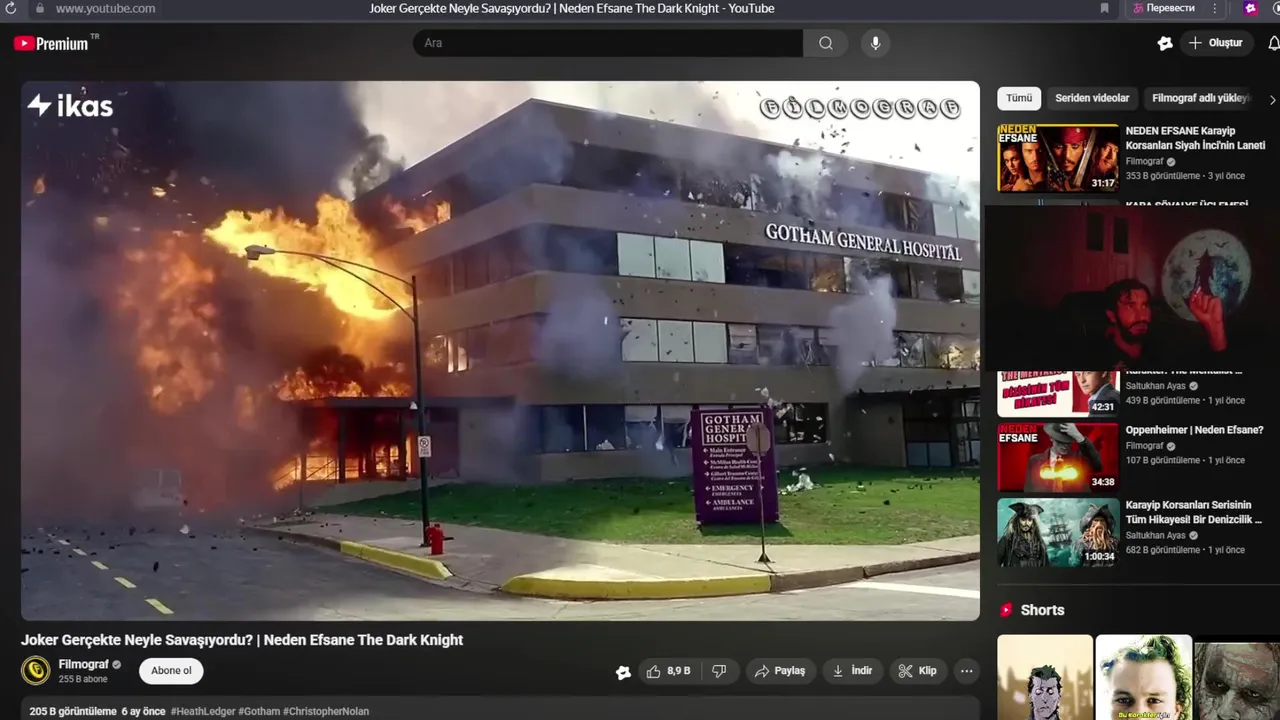
Task: Open the Oppenheimer Neden Efsane thumbnail
Action: (x=1058, y=457)
